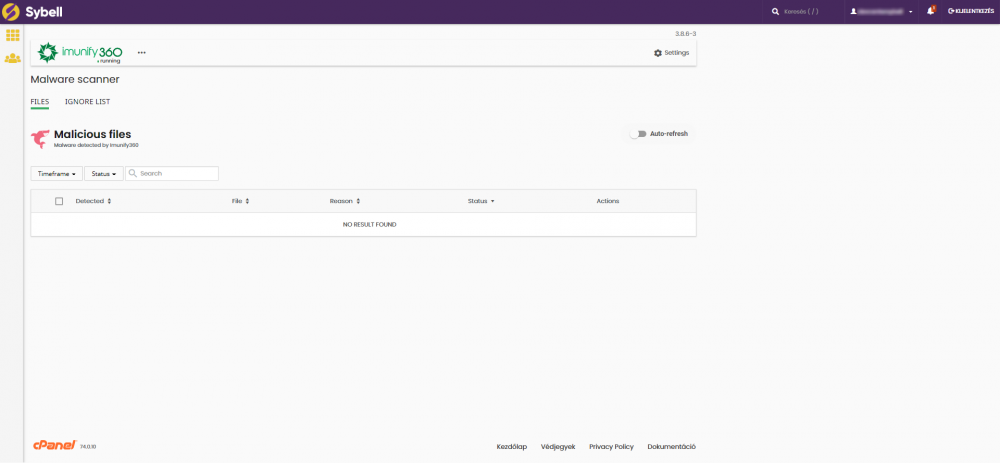Open the Privacy Policy footer link
1000x463 pixels.
coord(611,446)
